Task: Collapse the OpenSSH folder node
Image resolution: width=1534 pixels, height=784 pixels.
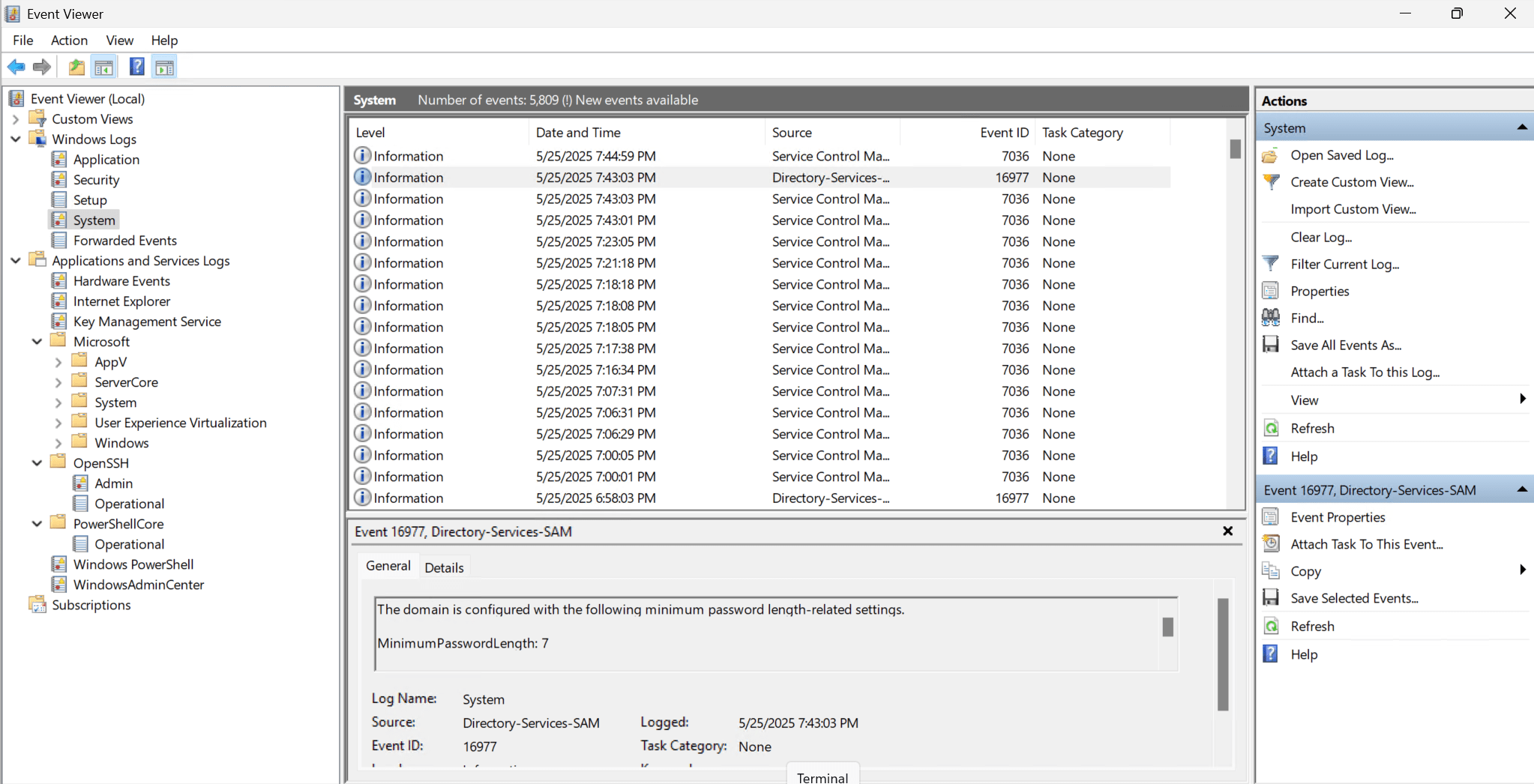Action: [x=37, y=463]
